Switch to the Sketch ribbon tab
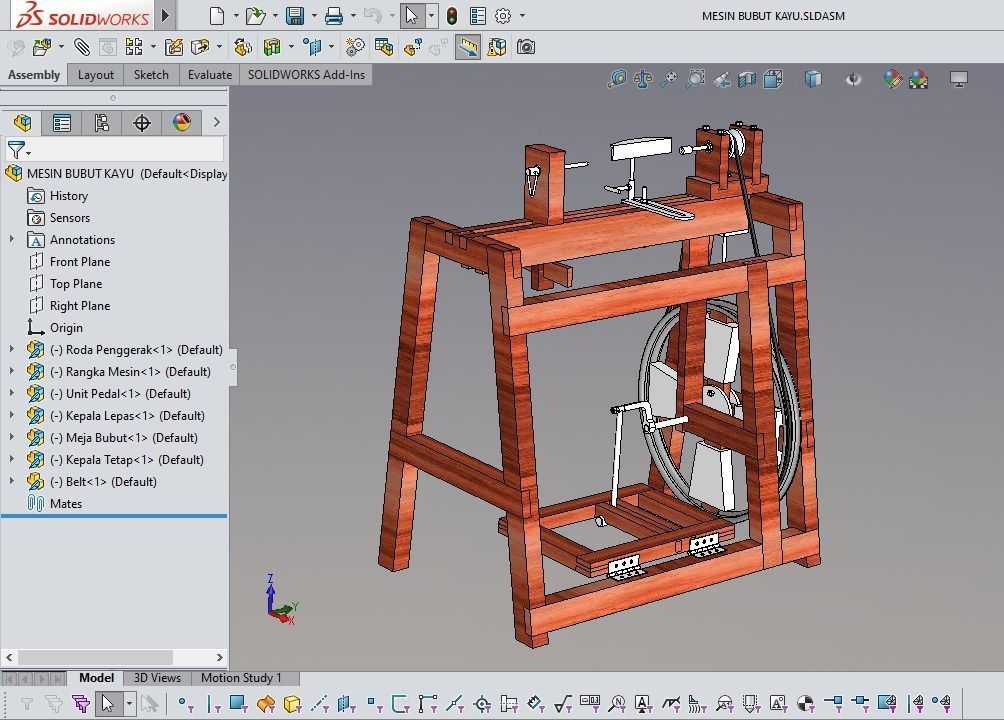The height and width of the screenshot is (720, 1004). [x=151, y=75]
